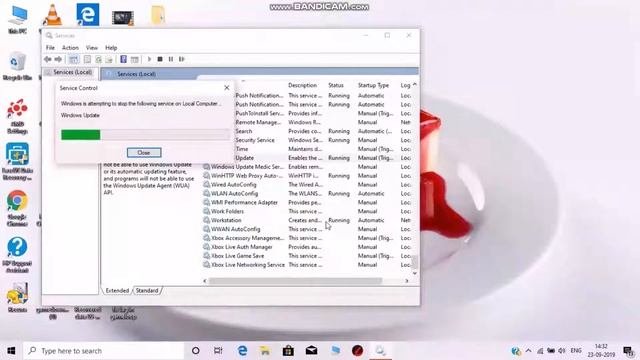Click the Pause Service icon
640x360 pixels.
tap(171, 59)
